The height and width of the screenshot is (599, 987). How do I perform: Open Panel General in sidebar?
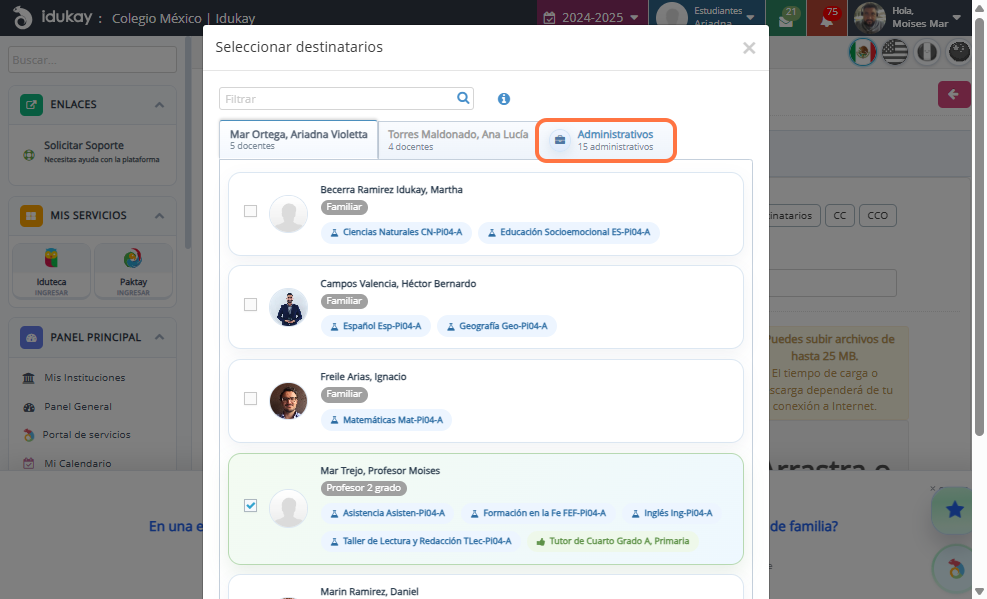pos(77,406)
